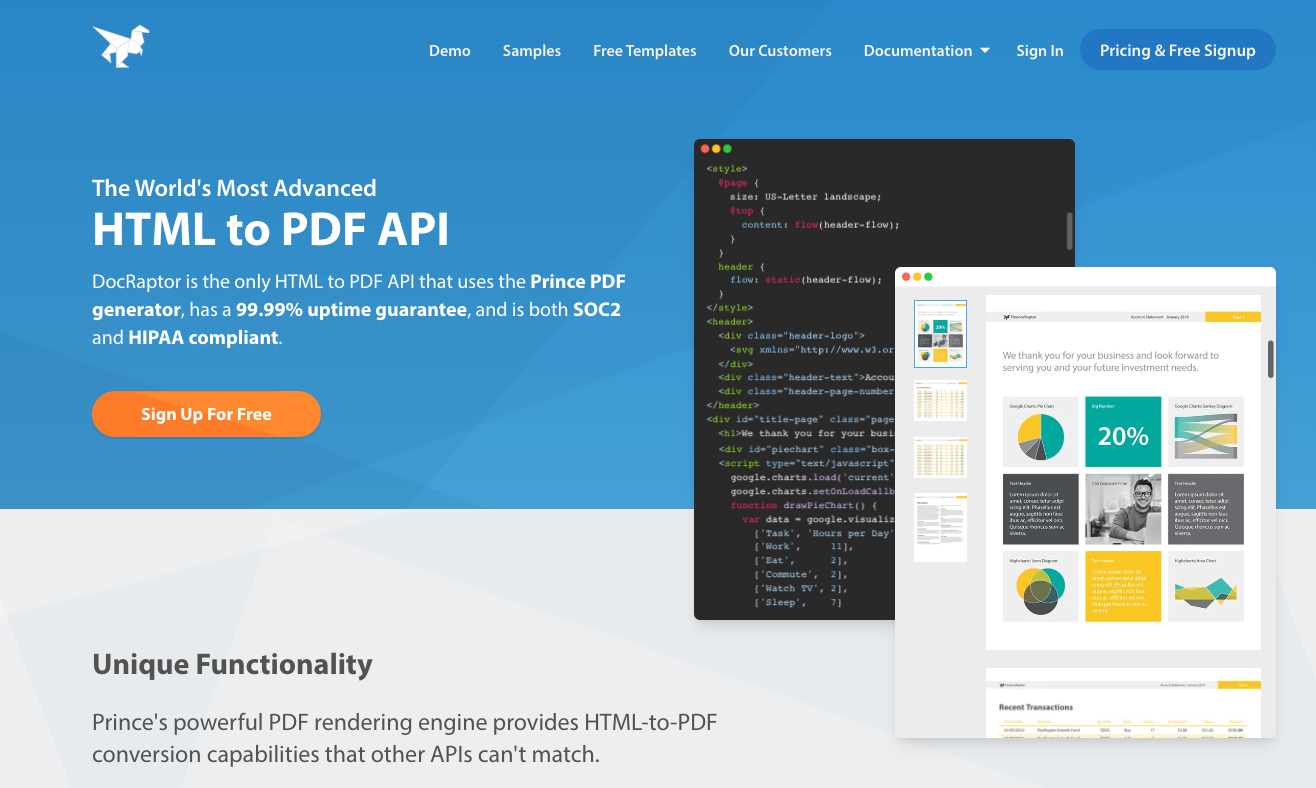Click the Google Charts pie chart in the PDF preview

click(x=1040, y=431)
